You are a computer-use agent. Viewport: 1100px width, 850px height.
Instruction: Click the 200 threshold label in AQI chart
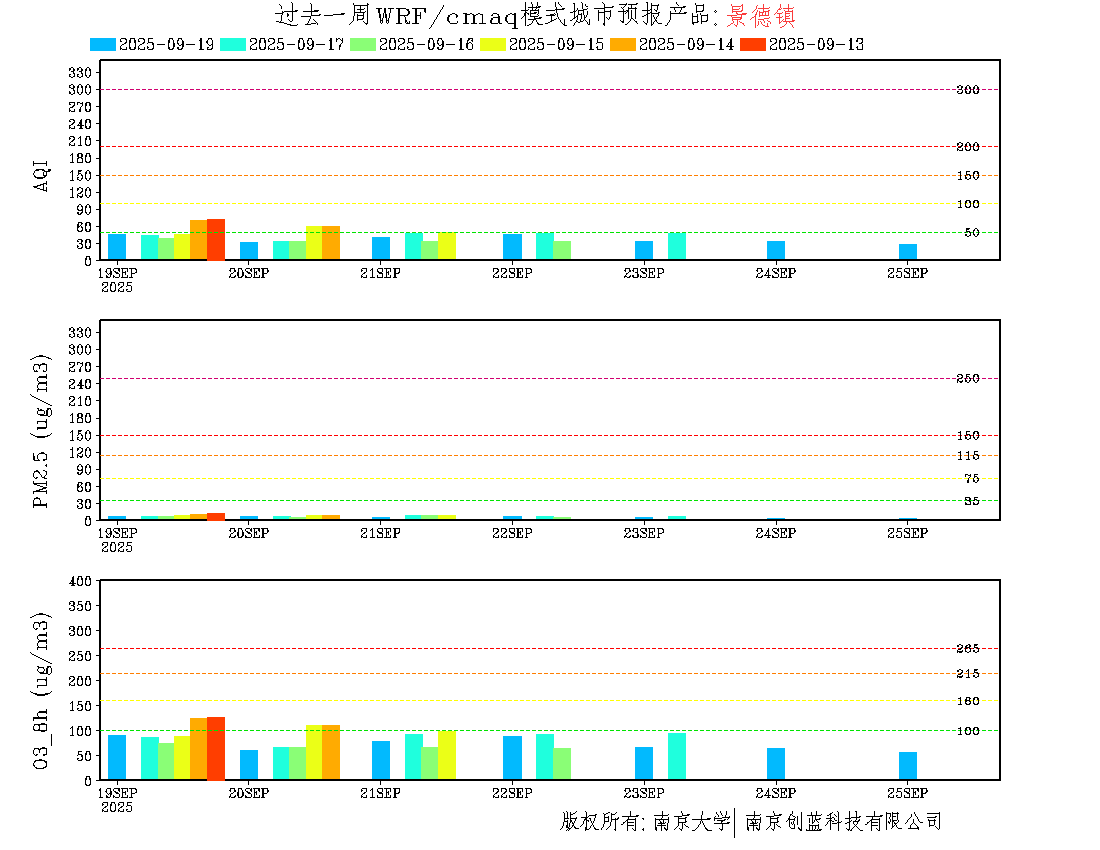pyautogui.click(x=968, y=147)
